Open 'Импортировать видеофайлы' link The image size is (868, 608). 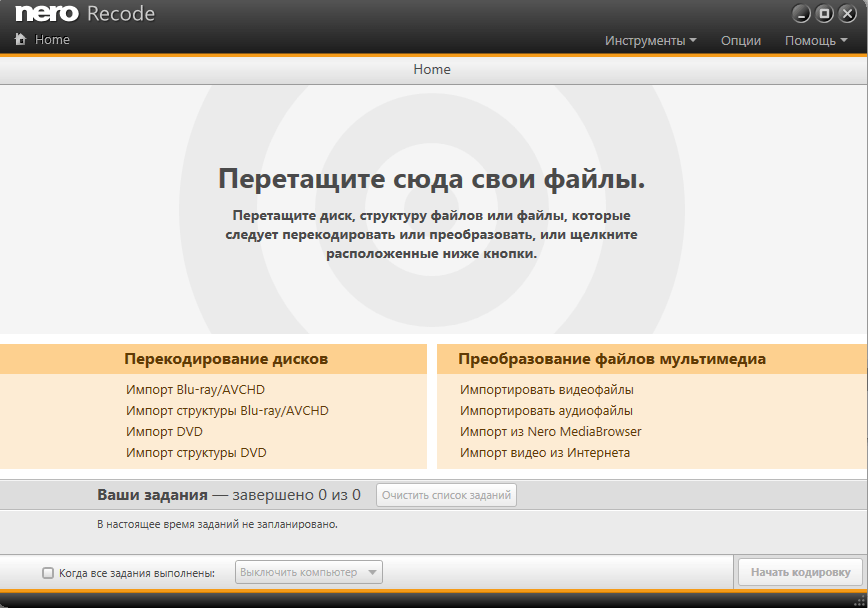pyautogui.click(x=547, y=390)
